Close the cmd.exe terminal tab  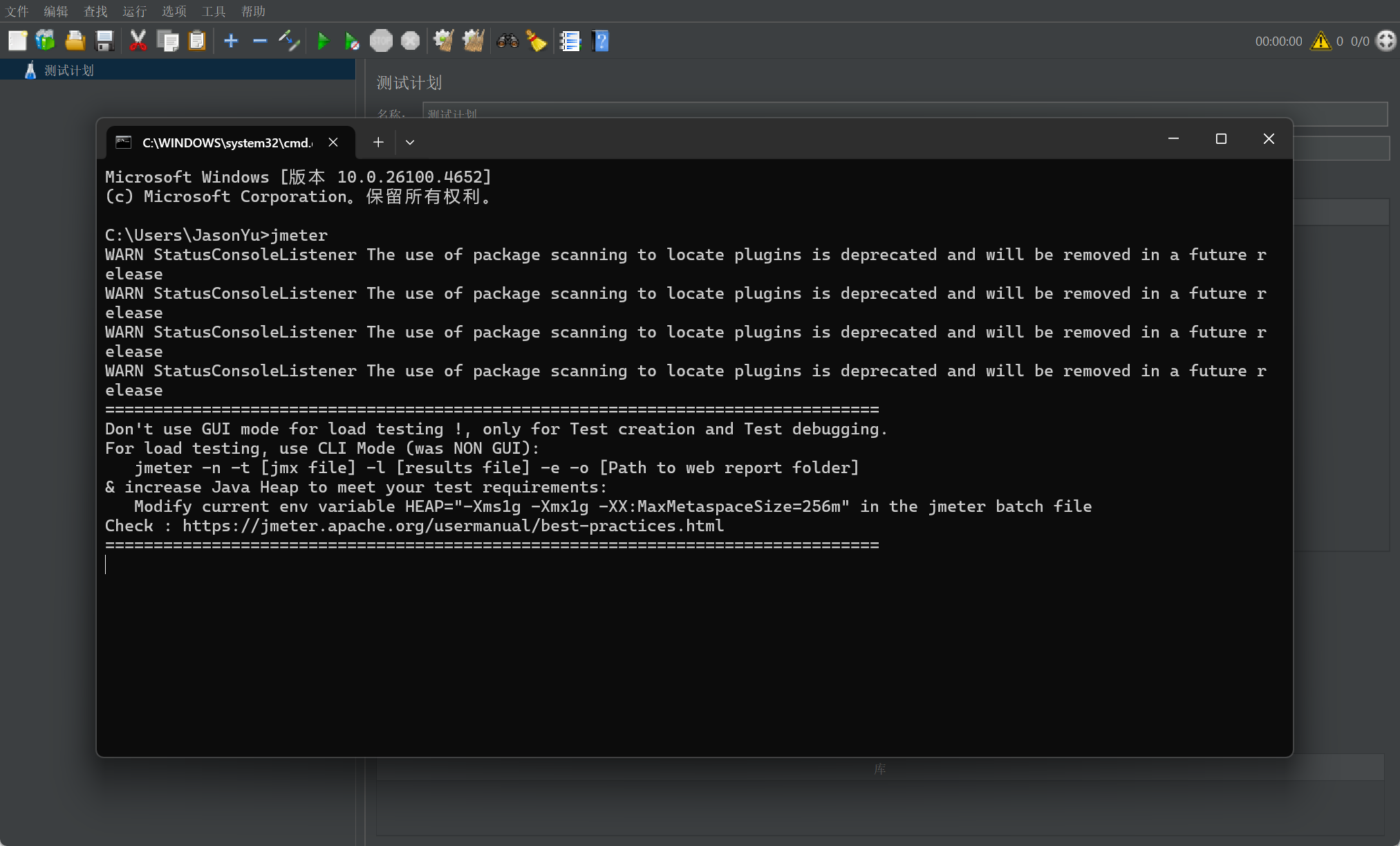click(333, 142)
